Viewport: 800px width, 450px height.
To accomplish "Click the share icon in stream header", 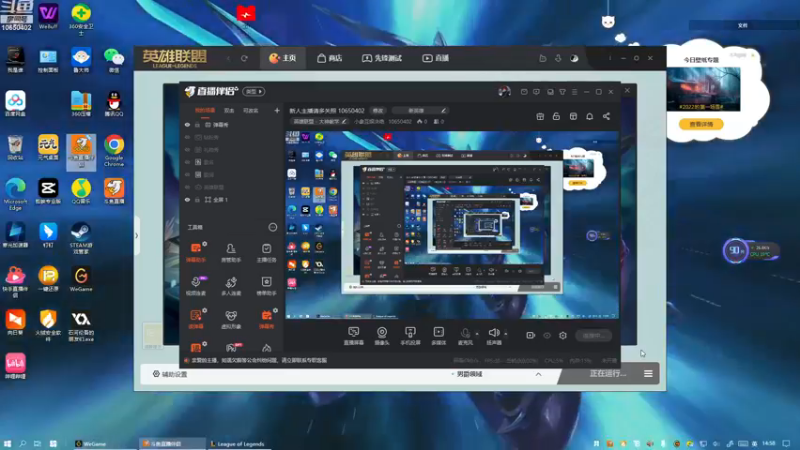I will click(x=606, y=116).
